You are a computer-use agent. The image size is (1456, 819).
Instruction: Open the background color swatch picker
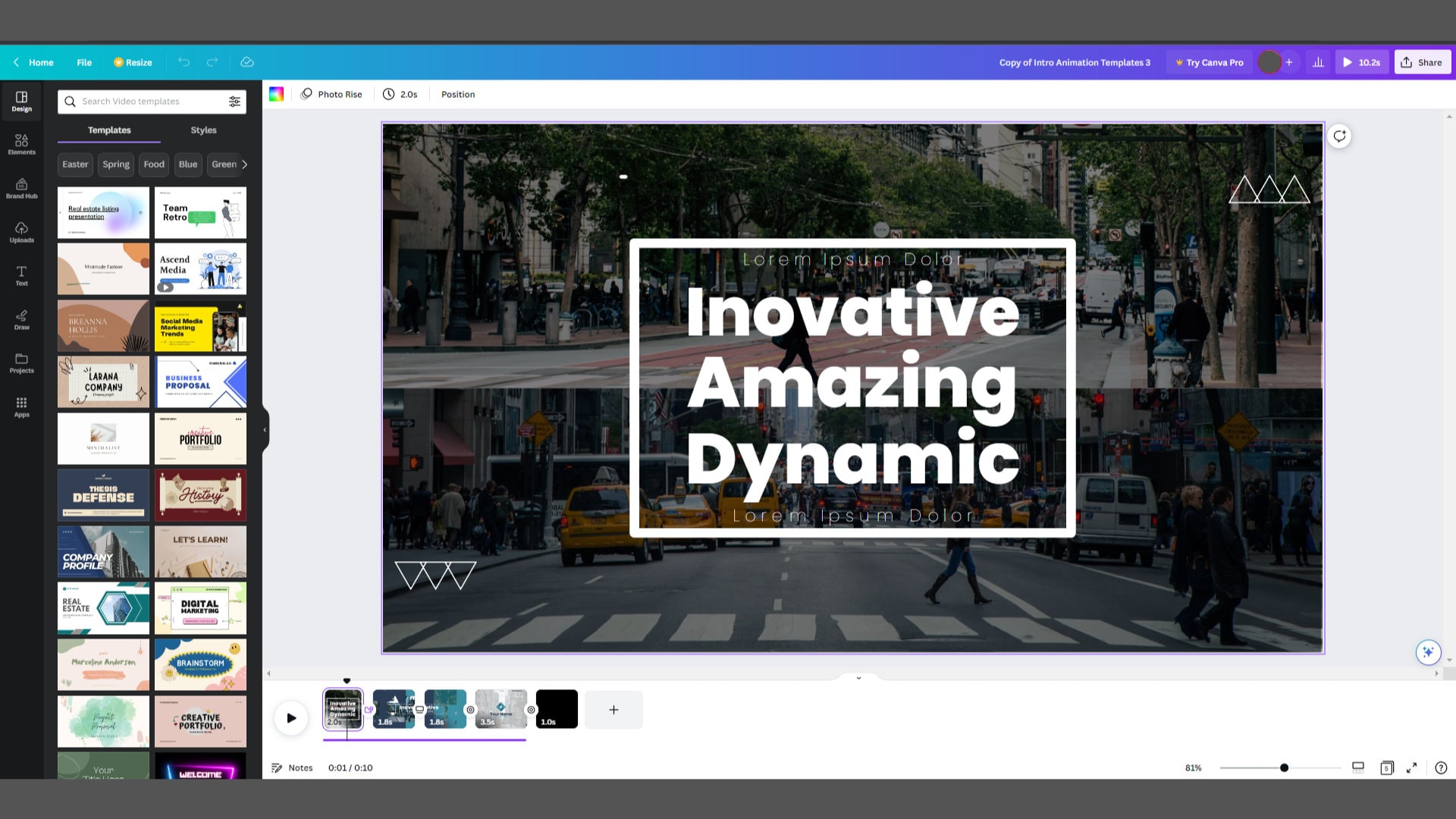click(x=276, y=94)
